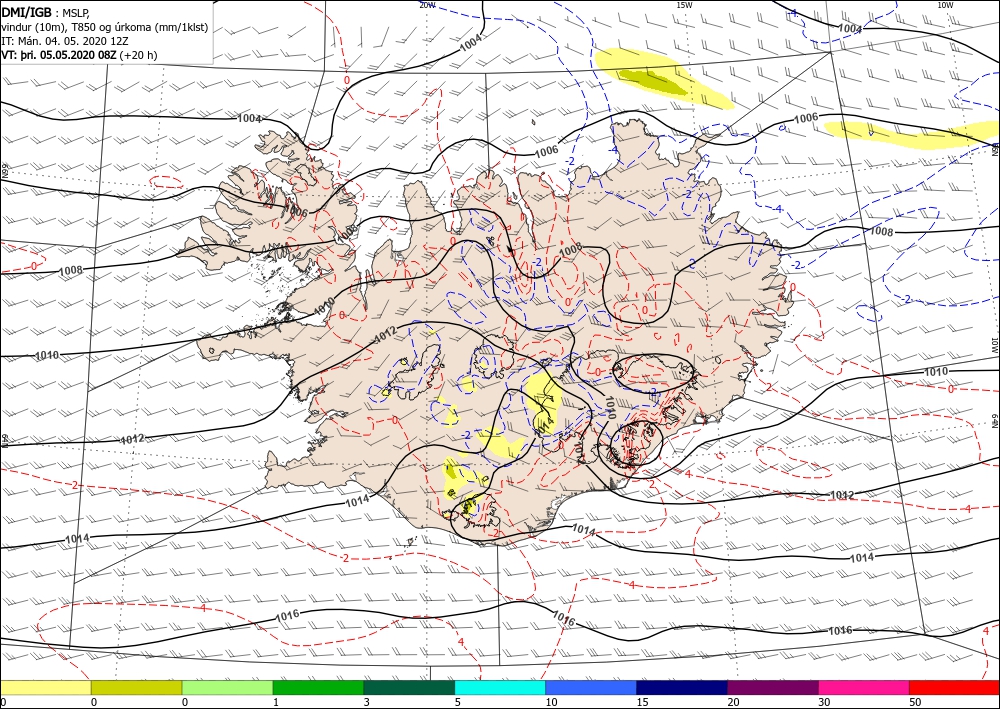Viewport: 1000px width, 709px height.
Task: Click the 'vindur (10m), T850 og úrkoma' line
Action: coord(105,27)
